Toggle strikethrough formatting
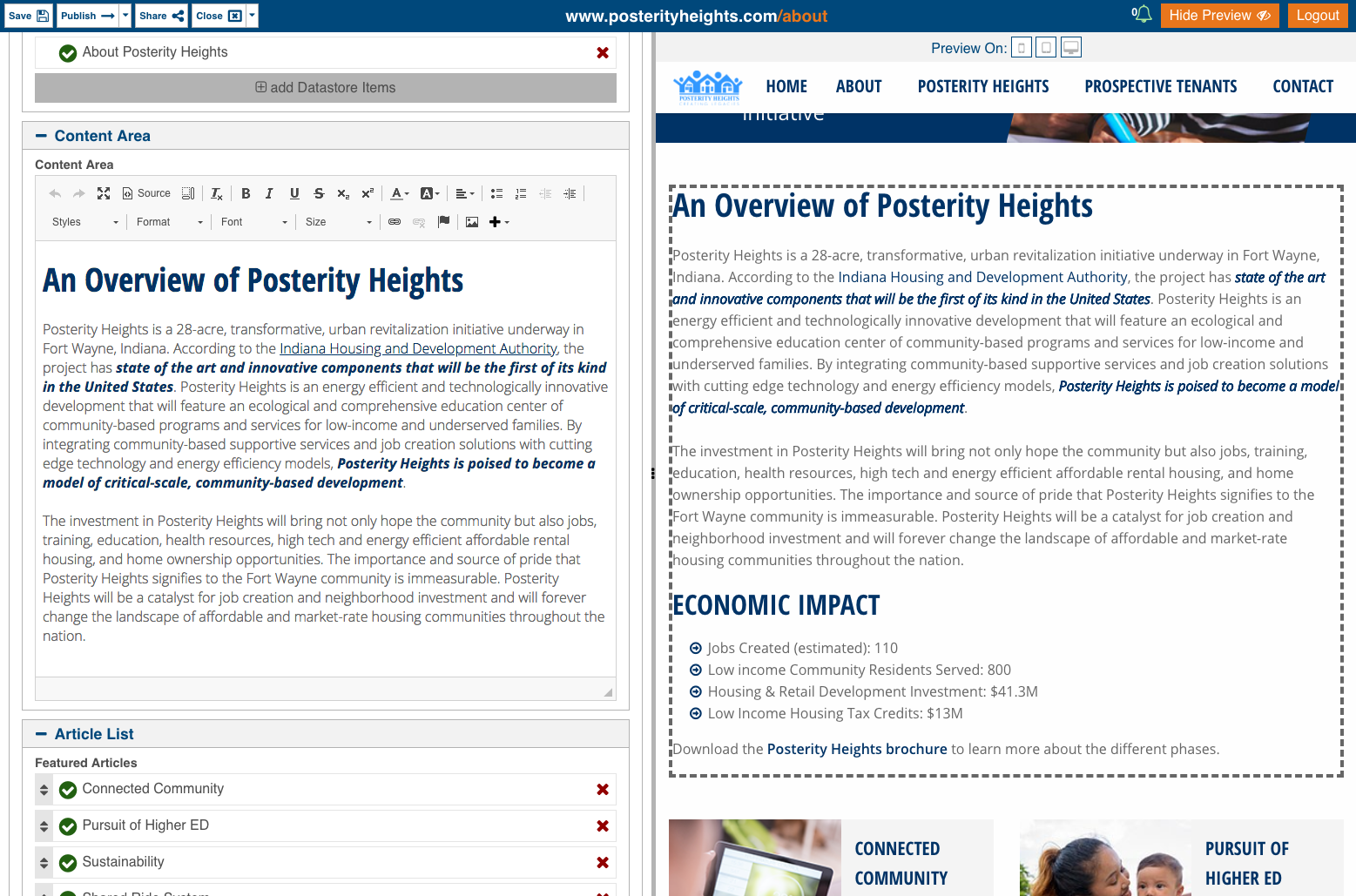Viewport: 1356px width, 896px height. click(319, 193)
